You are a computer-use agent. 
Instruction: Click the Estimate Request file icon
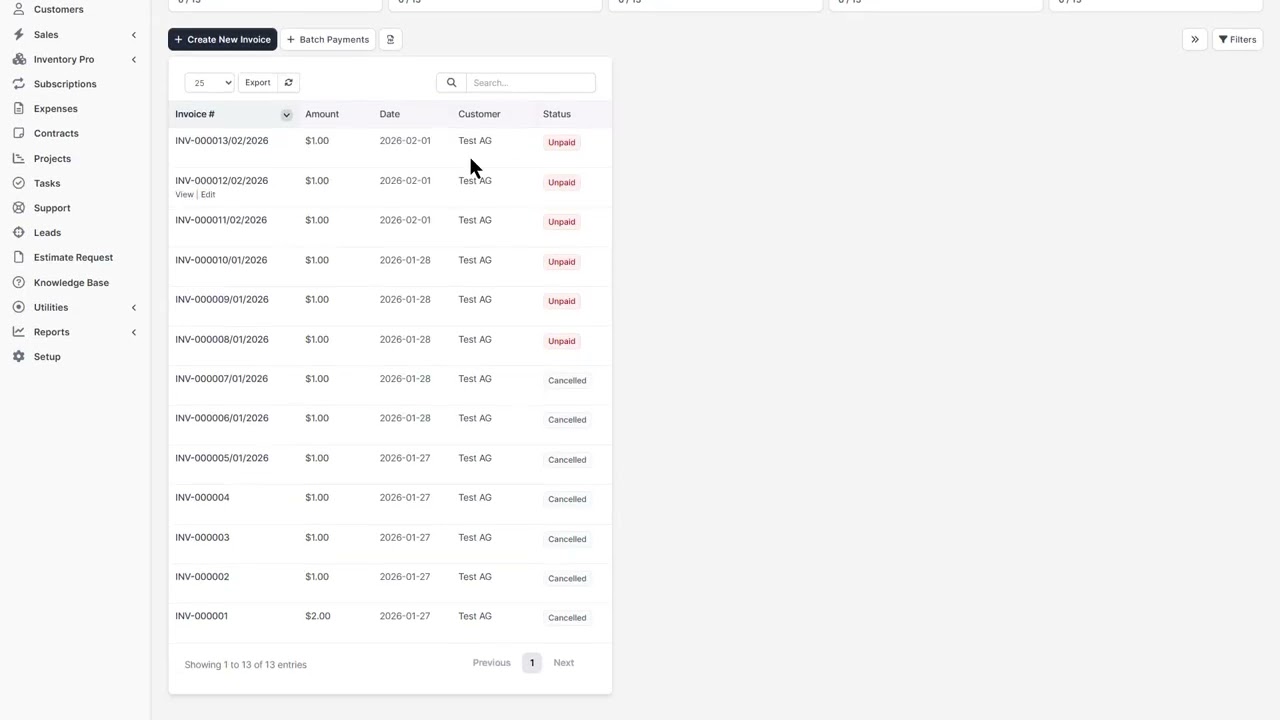pos(18,257)
